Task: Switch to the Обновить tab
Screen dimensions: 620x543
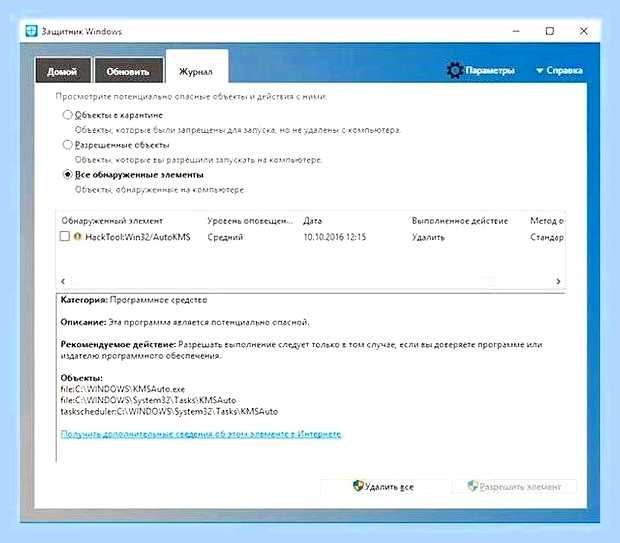Action: (129, 70)
